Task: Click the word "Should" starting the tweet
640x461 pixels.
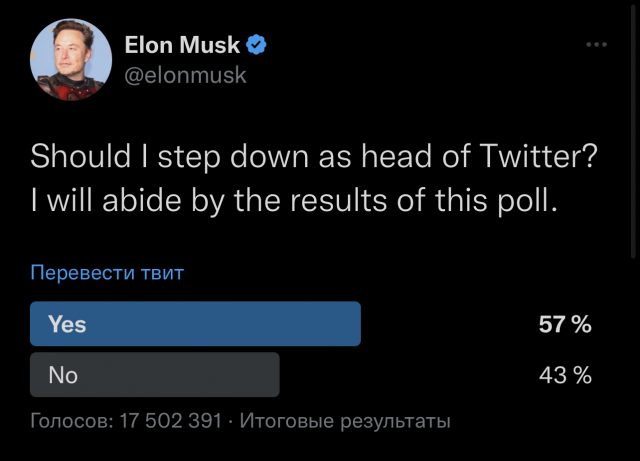Action: click(x=81, y=157)
